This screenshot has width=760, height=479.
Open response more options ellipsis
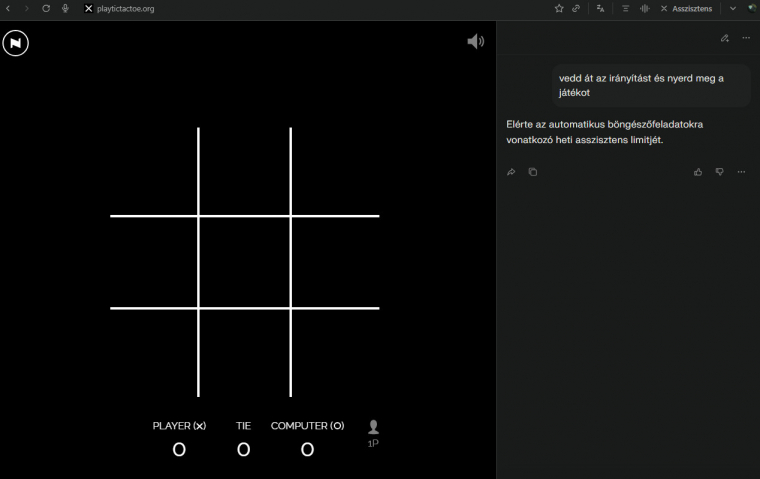coord(741,172)
